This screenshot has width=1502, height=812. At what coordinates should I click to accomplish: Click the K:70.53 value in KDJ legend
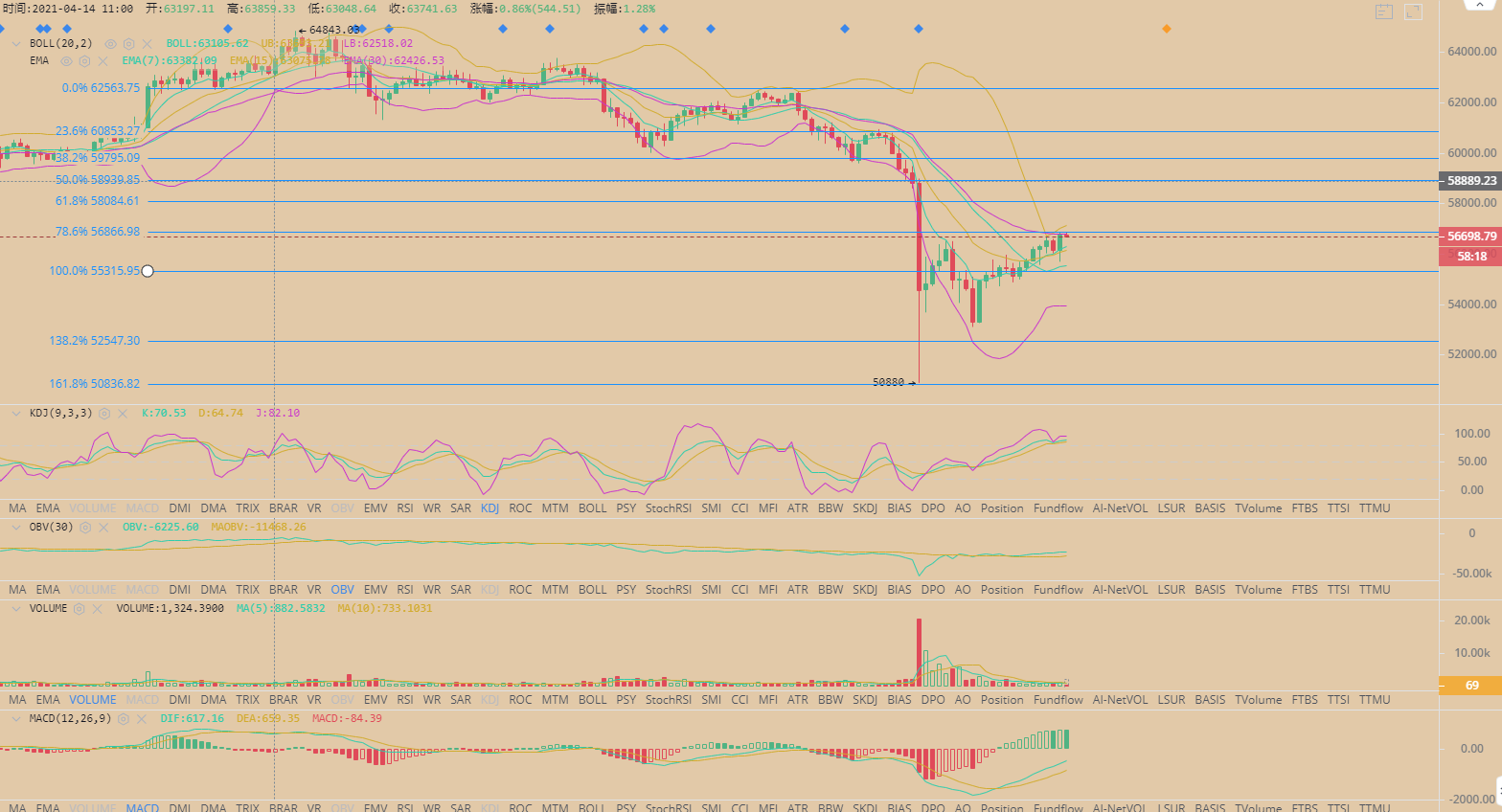[164, 414]
